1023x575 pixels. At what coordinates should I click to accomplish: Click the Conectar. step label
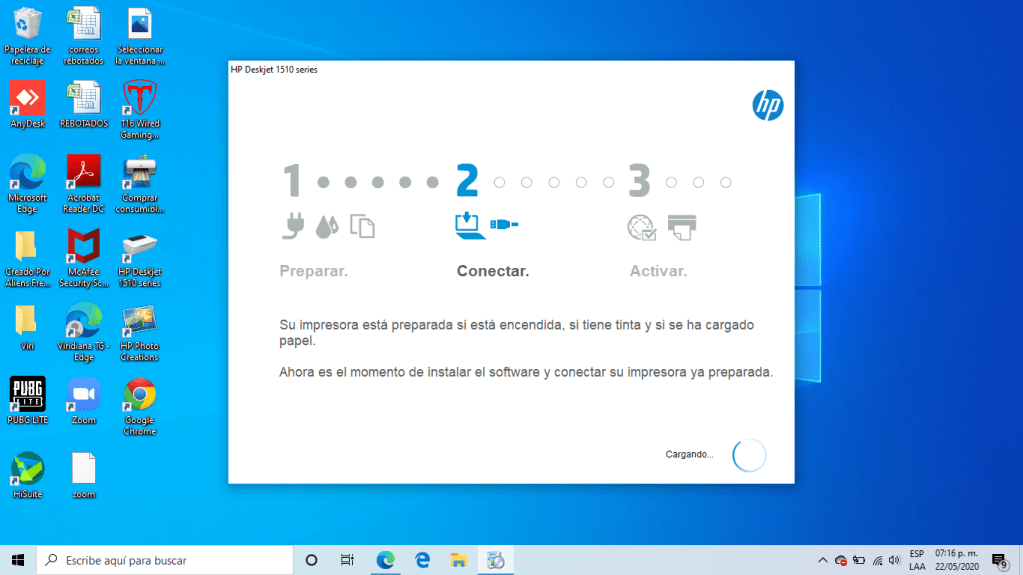pyautogui.click(x=493, y=271)
